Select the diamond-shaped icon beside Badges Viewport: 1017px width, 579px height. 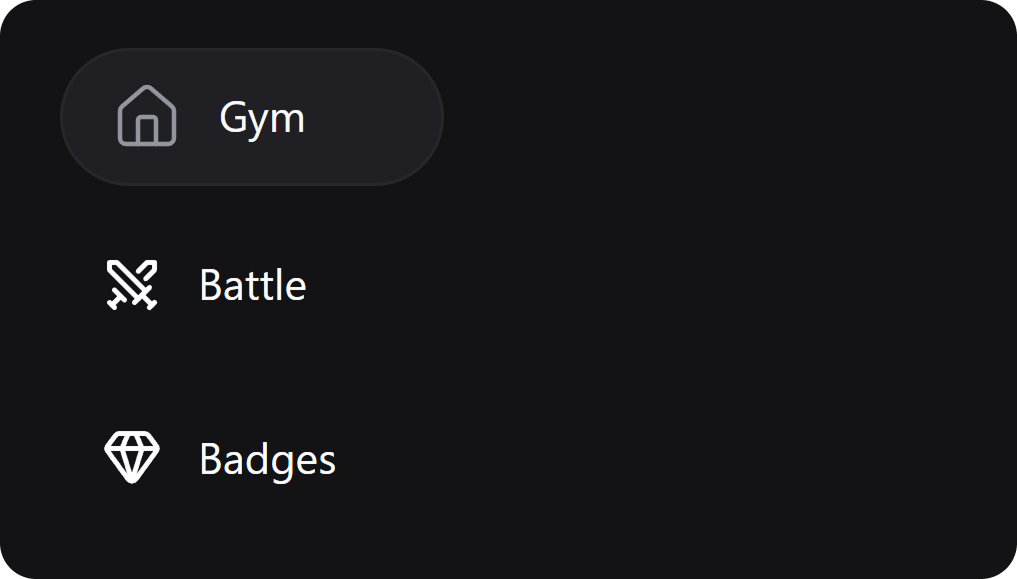(x=132, y=458)
